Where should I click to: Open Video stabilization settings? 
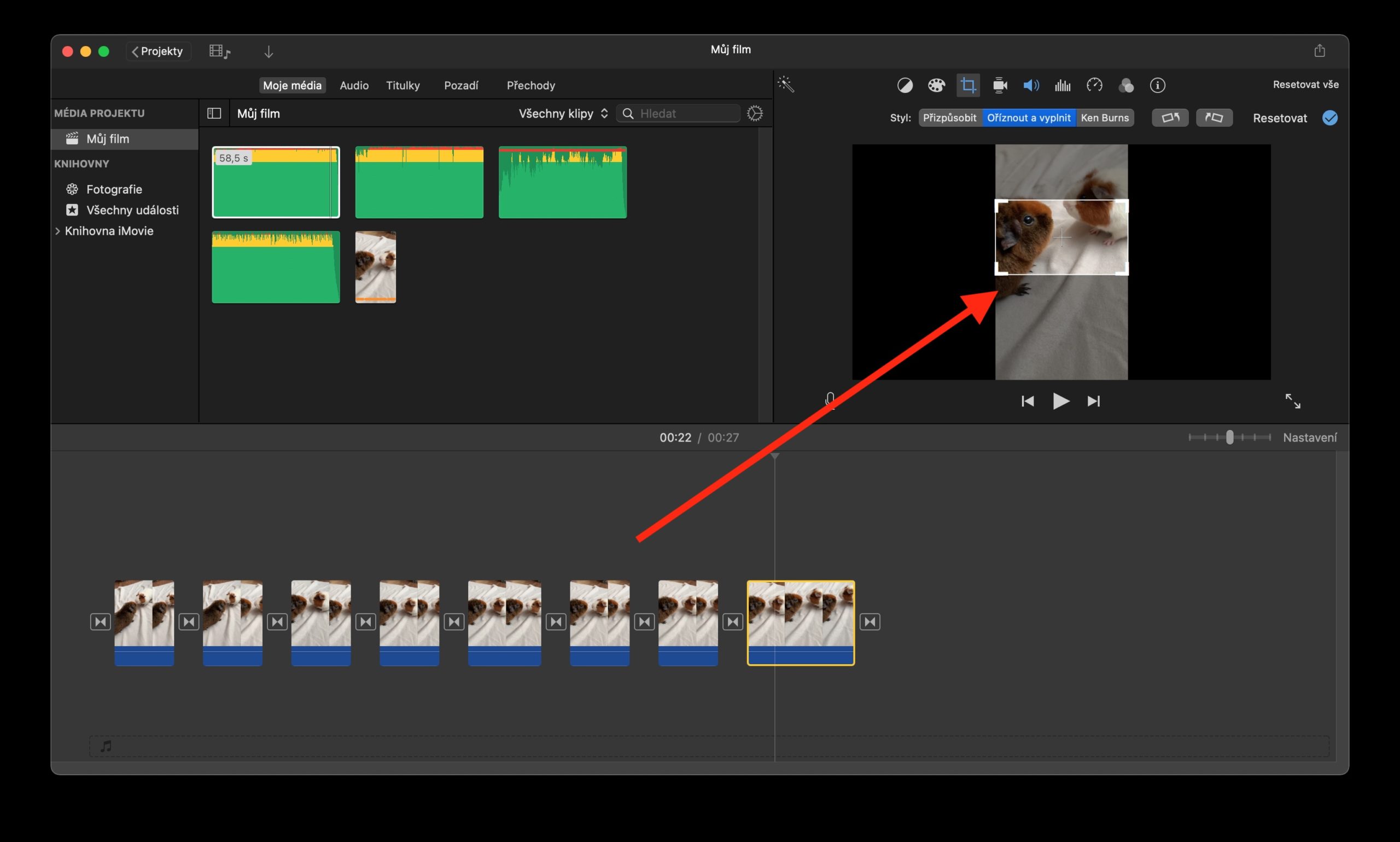1000,85
